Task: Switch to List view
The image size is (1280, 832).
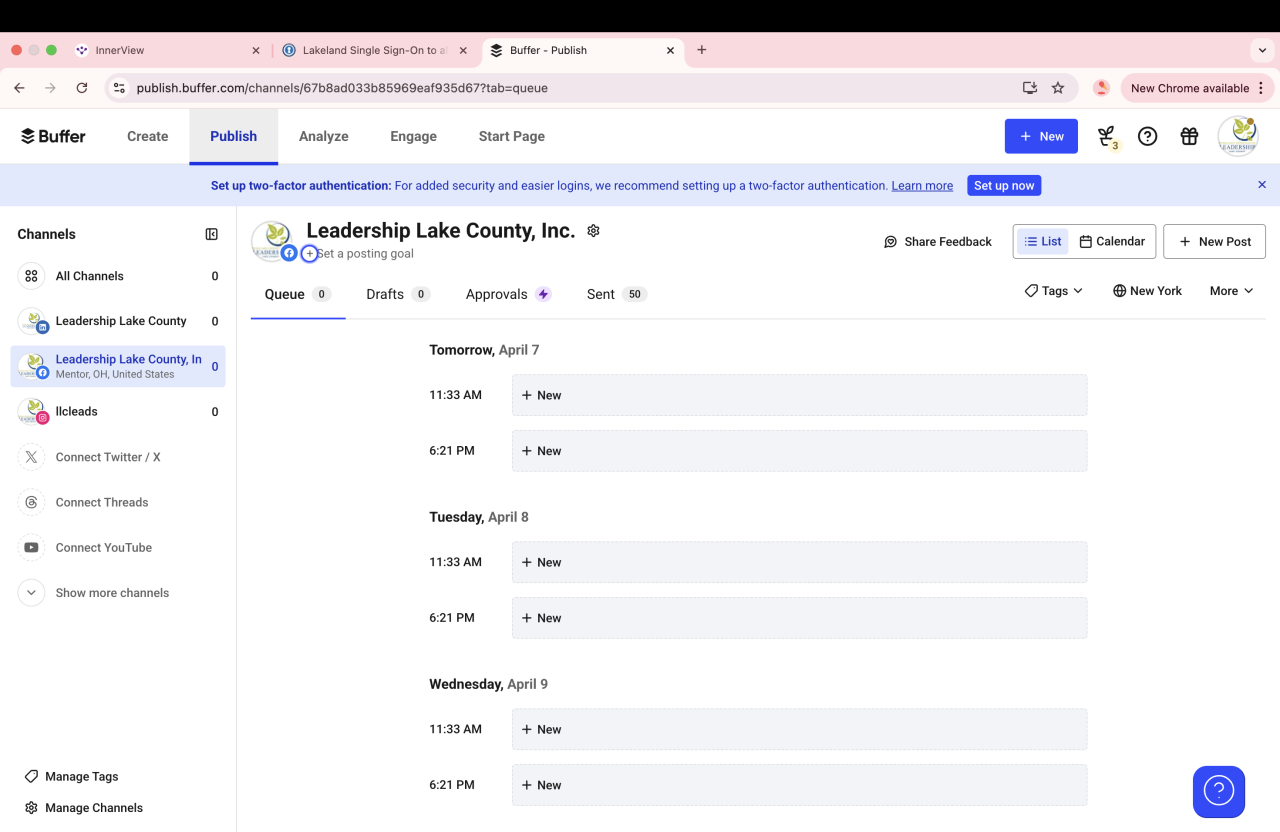Action: click(x=1043, y=241)
